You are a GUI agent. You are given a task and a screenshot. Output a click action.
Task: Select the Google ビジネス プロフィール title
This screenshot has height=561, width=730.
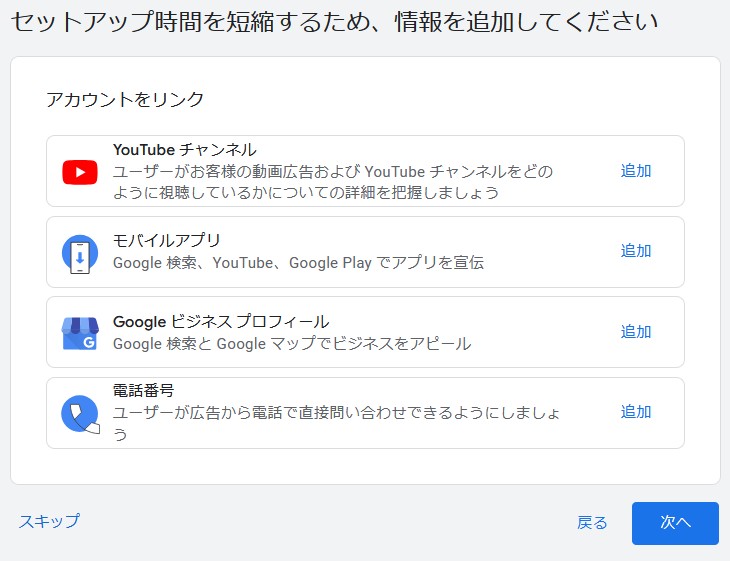coord(221,322)
